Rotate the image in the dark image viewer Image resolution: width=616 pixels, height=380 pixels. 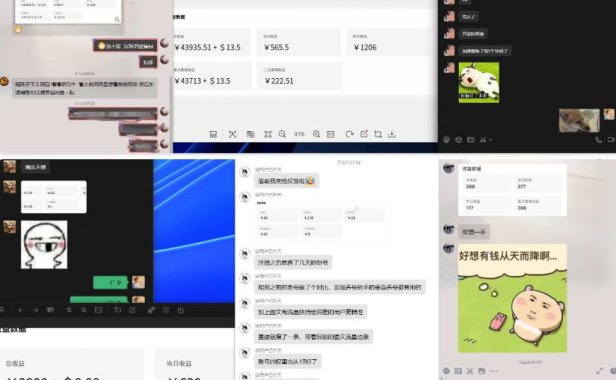coord(117,310)
